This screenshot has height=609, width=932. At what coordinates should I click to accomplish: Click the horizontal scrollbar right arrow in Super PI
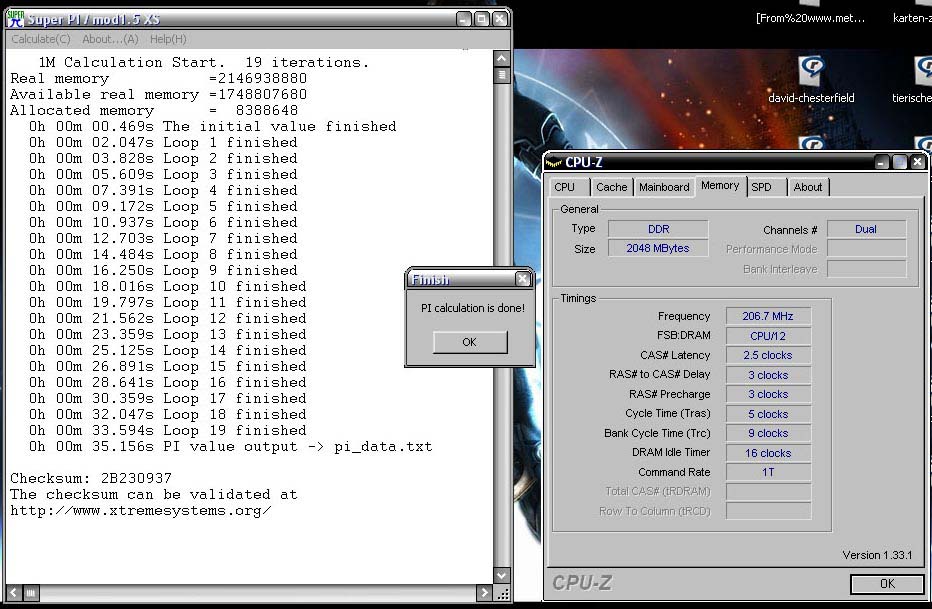point(484,592)
